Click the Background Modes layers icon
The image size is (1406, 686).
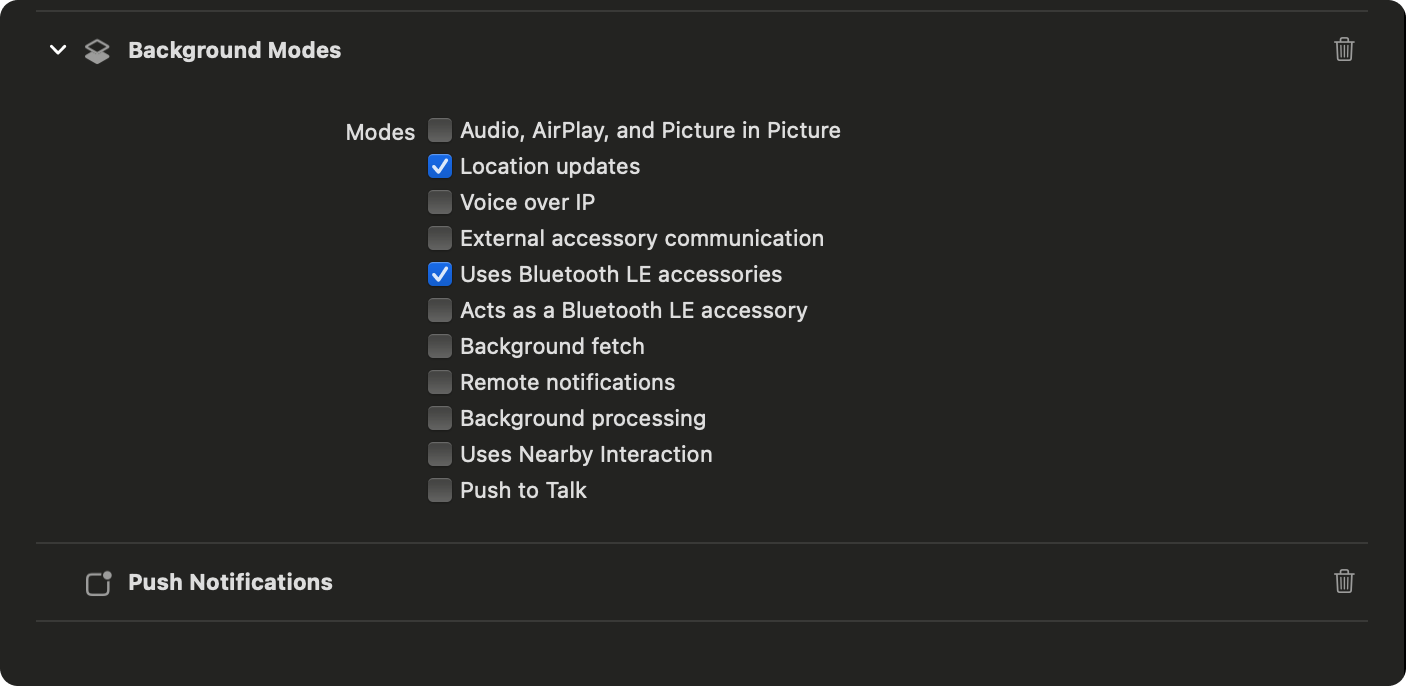tap(97, 51)
